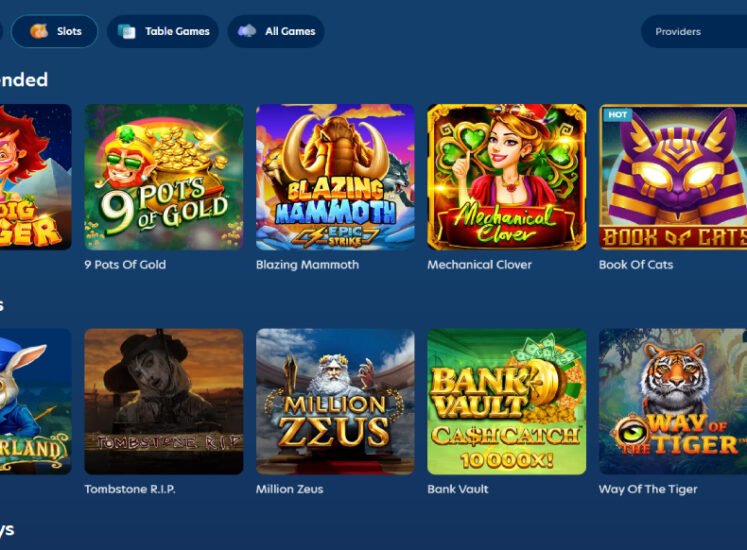Viewport: 747px width, 550px height.
Task: Click the 9 Pots Of Gold title text
Action: (x=125, y=265)
